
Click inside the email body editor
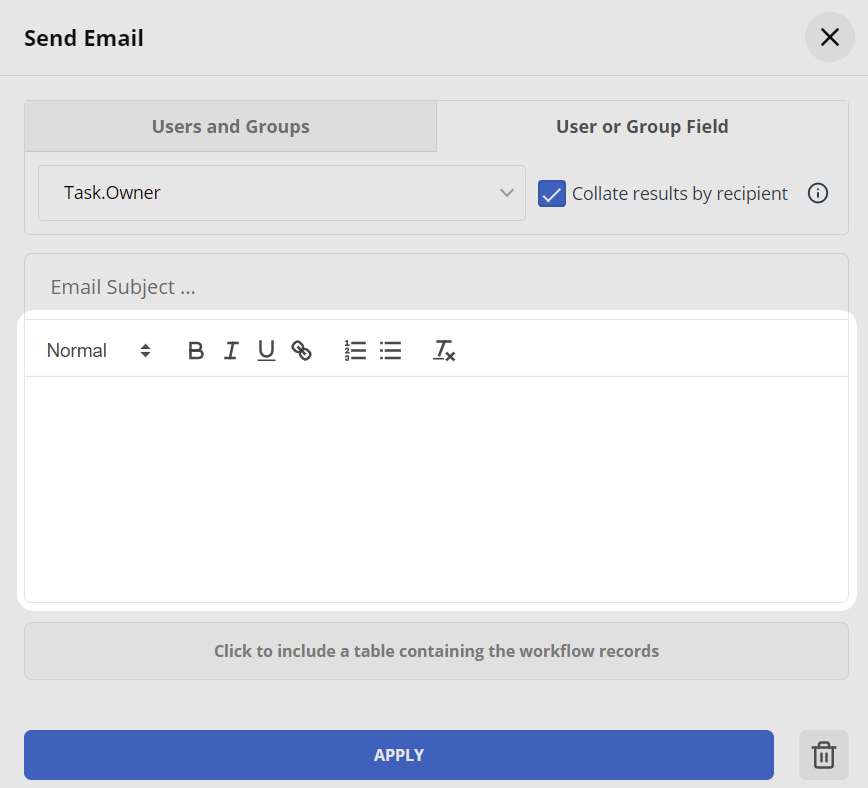[436, 489]
